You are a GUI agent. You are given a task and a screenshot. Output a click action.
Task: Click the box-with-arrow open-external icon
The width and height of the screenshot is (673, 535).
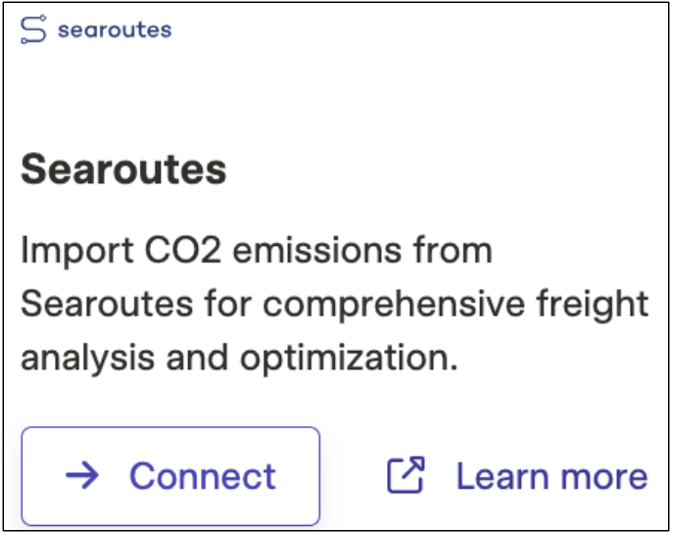point(406,474)
